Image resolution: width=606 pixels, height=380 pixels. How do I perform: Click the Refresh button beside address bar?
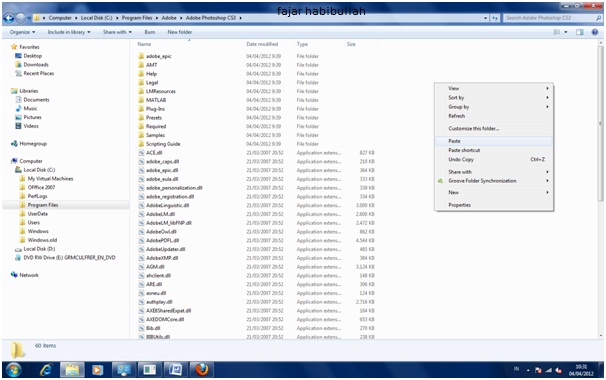[x=495, y=18]
